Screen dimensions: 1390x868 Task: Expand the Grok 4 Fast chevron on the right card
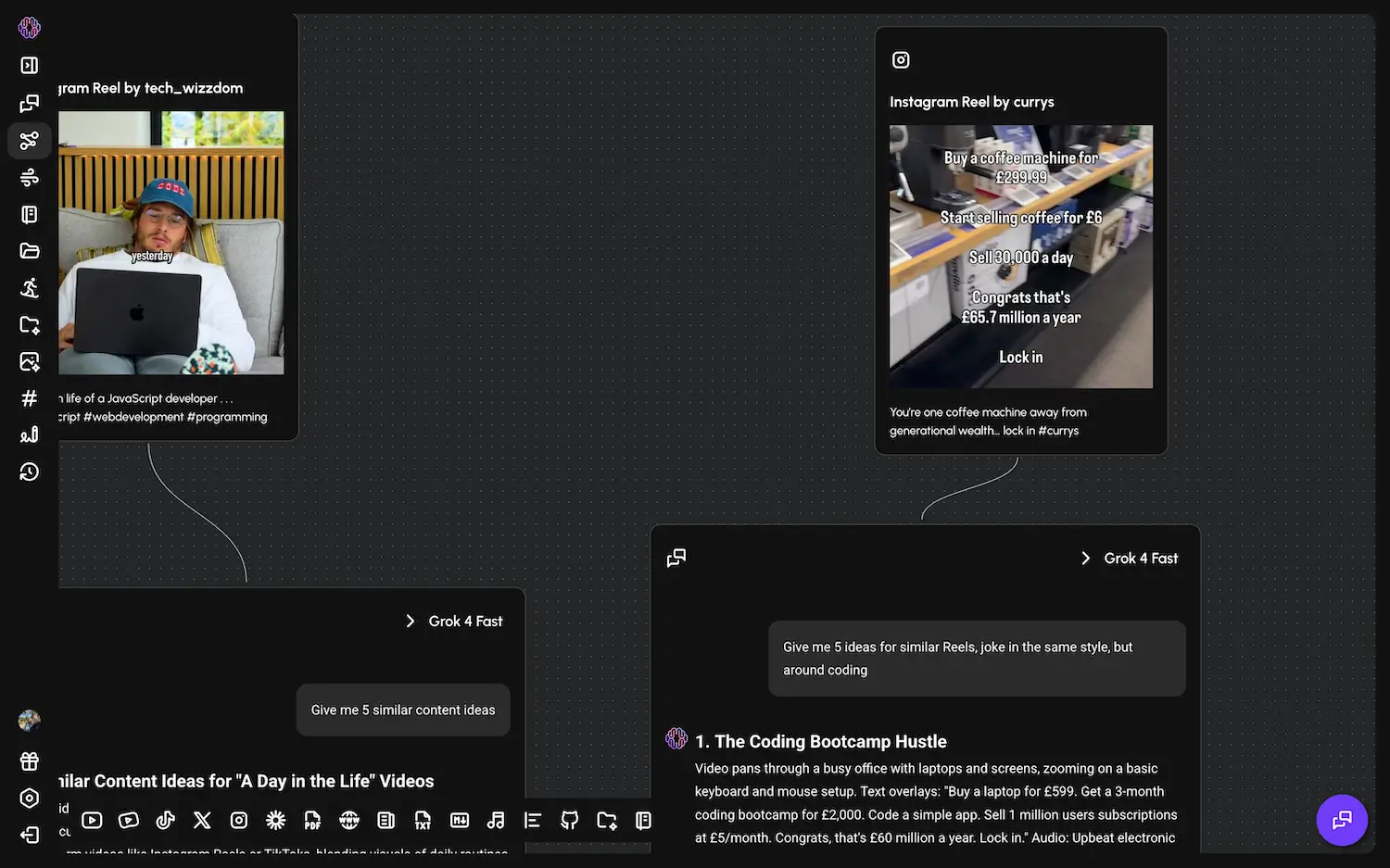(x=1085, y=558)
